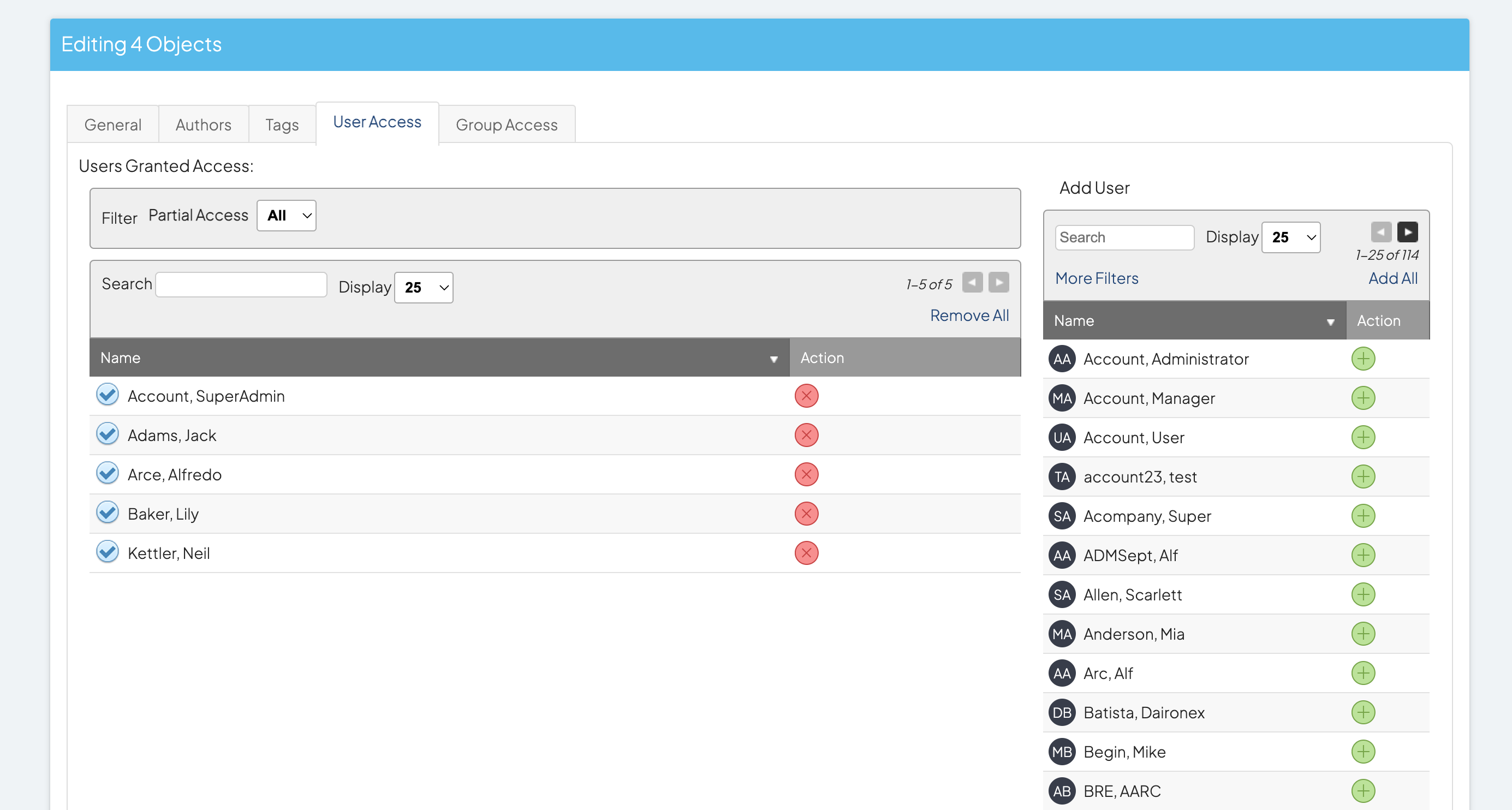Add Account, User with green plus icon
The height and width of the screenshot is (810, 1512).
tap(1363, 437)
